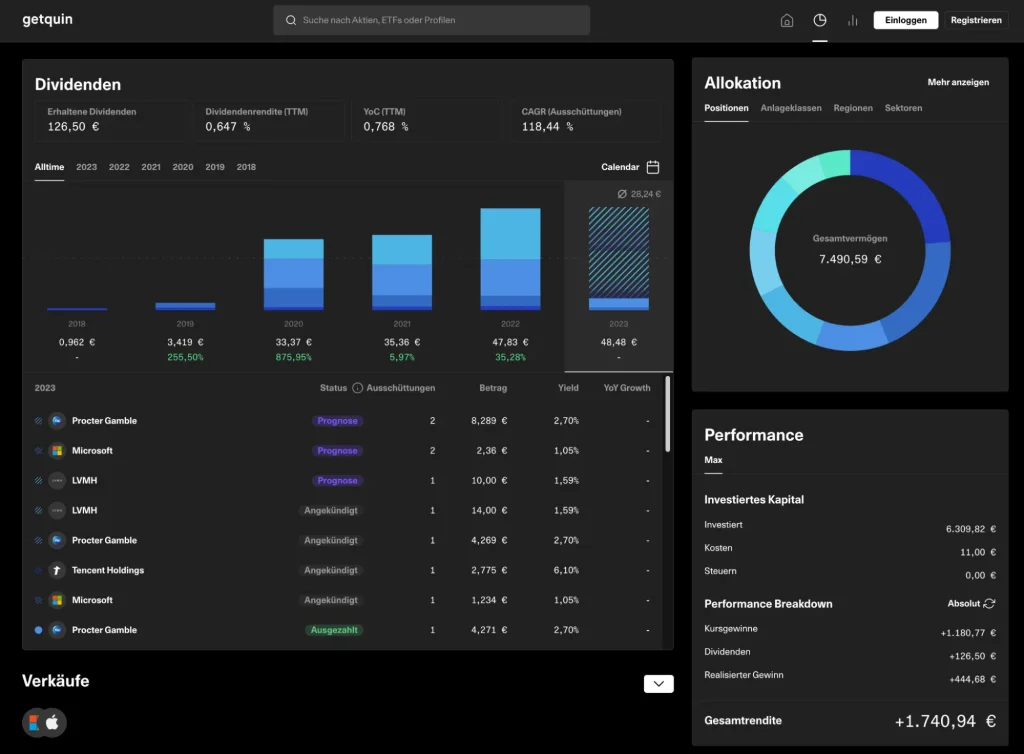Open the dividend Calendar icon
The width and height of the screenshot is (1024, 754).
pyautogui.click(x=653, y=167)
